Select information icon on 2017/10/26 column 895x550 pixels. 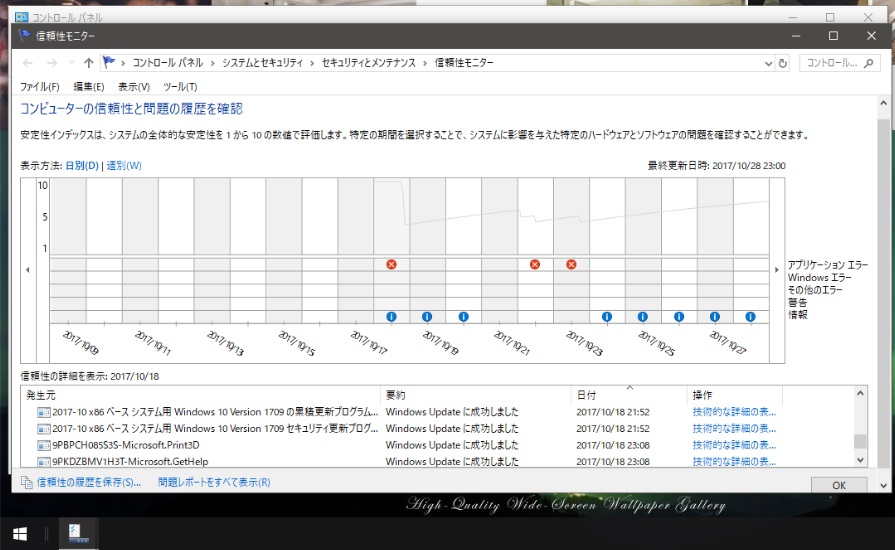[x=679, y=317]
